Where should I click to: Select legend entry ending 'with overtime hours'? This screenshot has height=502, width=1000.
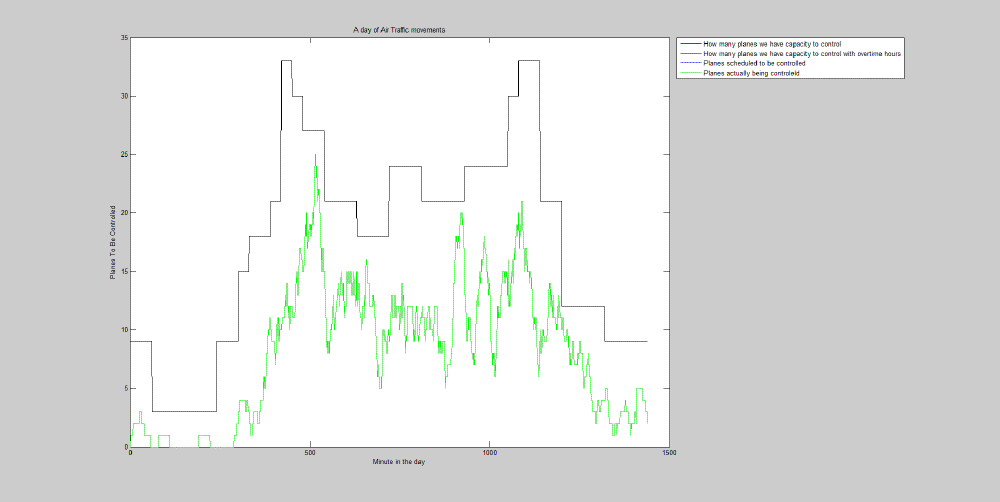(x=802, y=54)
